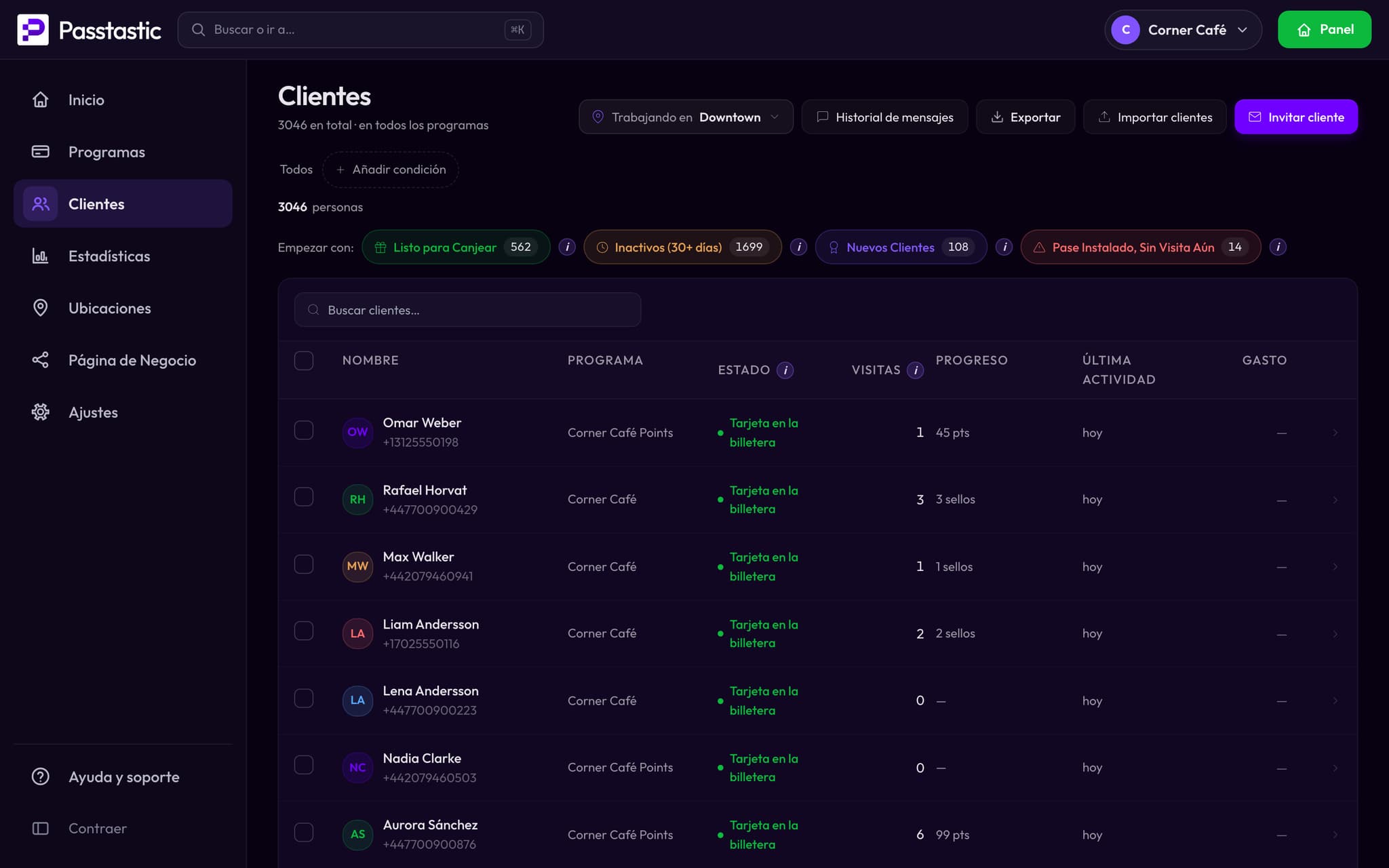1389x868 pixels.
Task: Open Max Walker's row chevron arrow
Action: click(1335, 566)
